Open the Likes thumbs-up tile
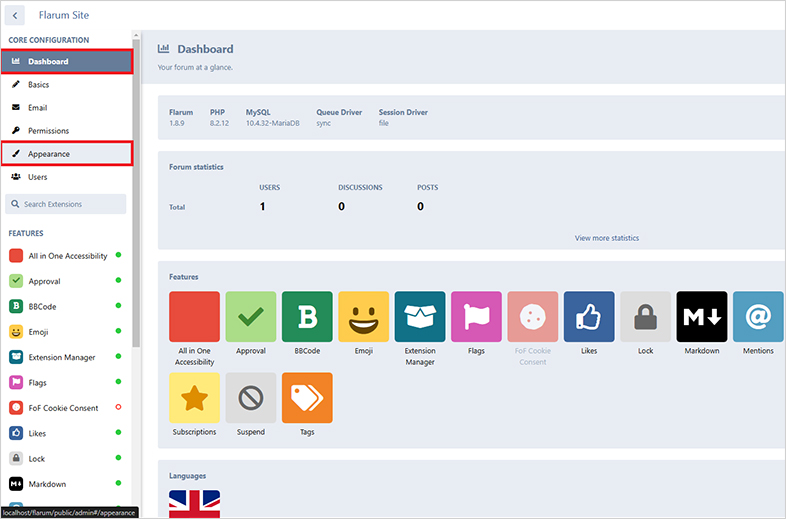786x519 pixels. point(589,317)
